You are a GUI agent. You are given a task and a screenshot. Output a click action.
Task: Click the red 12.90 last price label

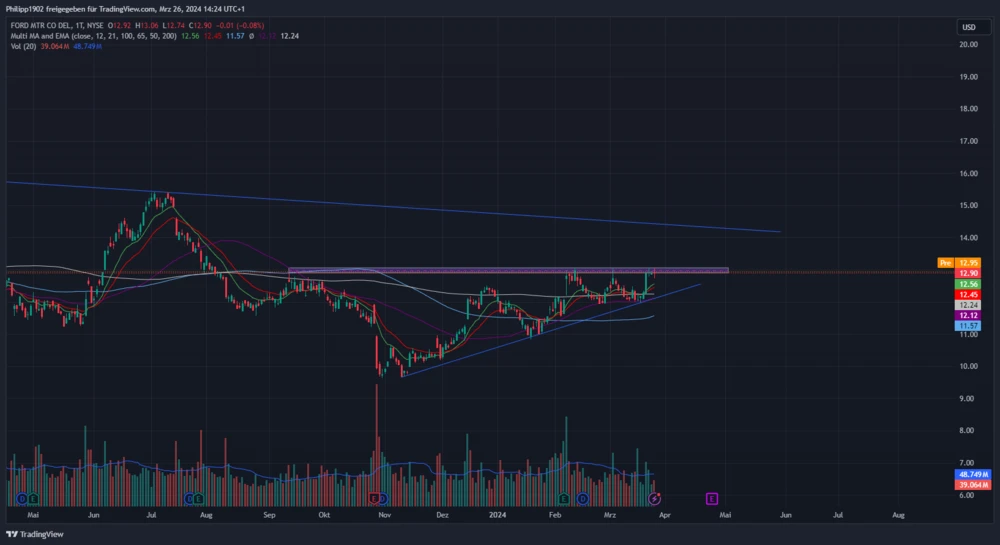968,273
